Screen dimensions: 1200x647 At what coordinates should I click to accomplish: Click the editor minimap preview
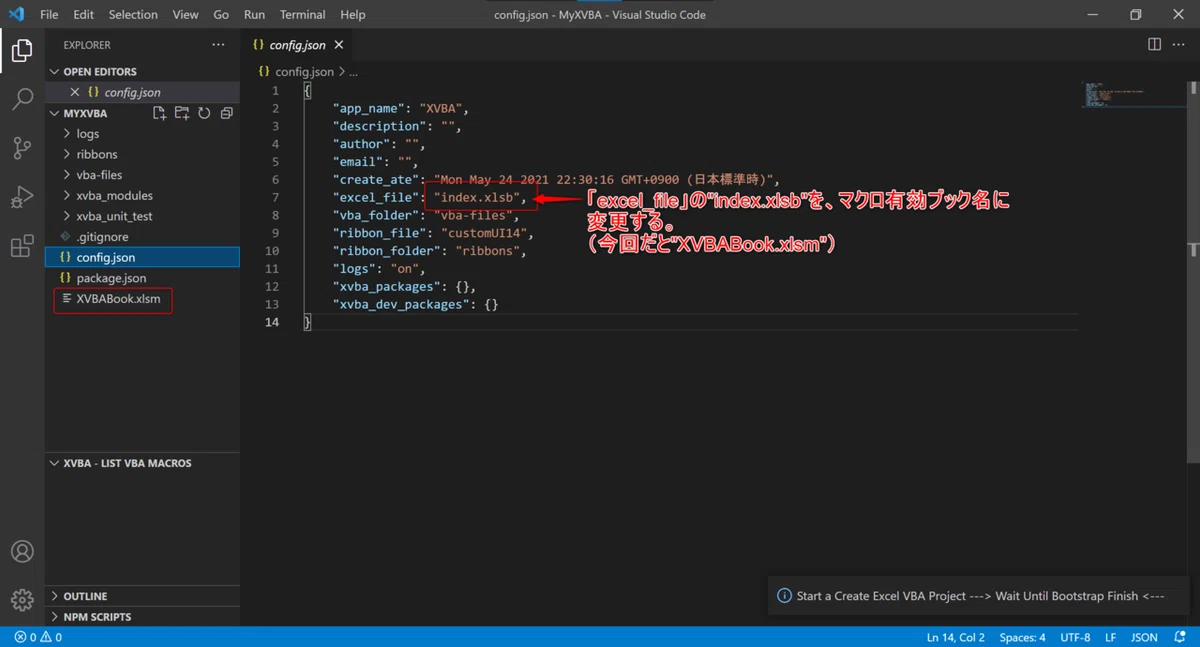[1135, 95]
